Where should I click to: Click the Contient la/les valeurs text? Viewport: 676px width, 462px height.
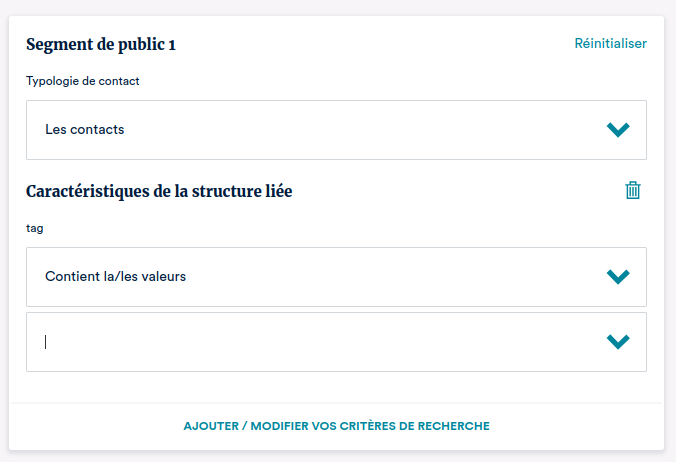116,276
